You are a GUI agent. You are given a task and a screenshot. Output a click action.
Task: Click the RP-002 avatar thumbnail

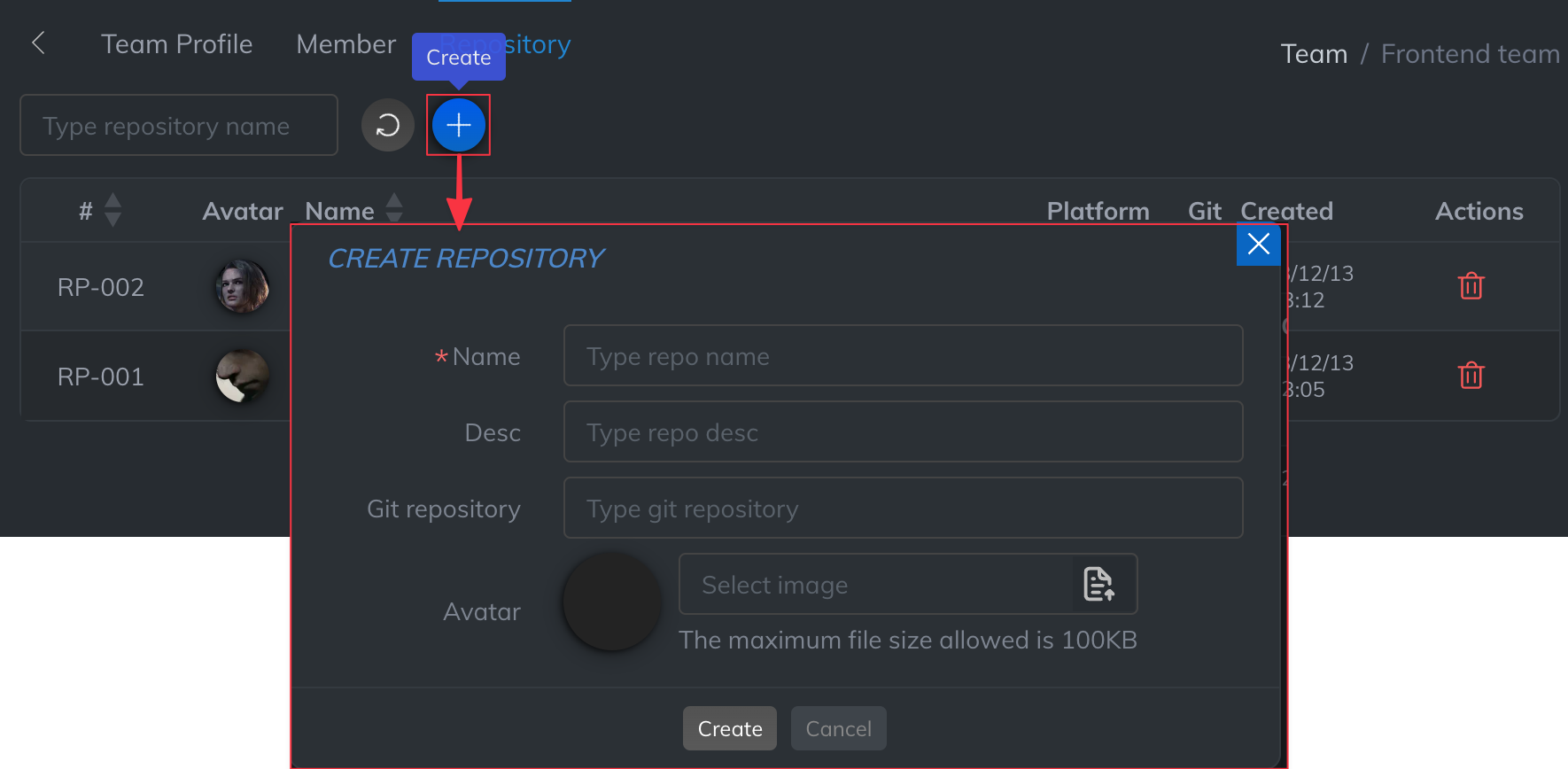coord(242,286)
